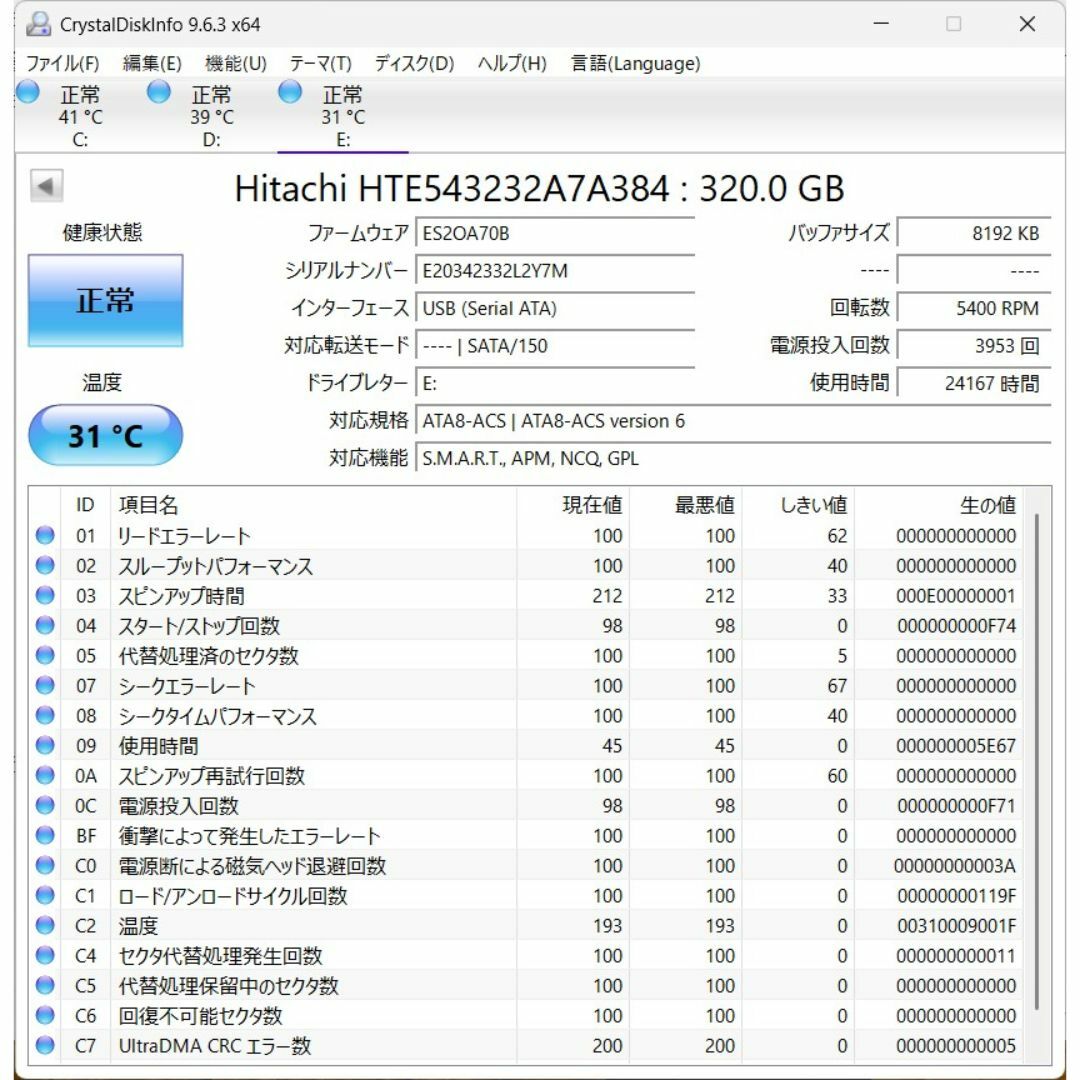Click status orb of attribute BF row
Image resolution: width=1080 pixels, height=1080 pixels.
(x=45, y=835)
